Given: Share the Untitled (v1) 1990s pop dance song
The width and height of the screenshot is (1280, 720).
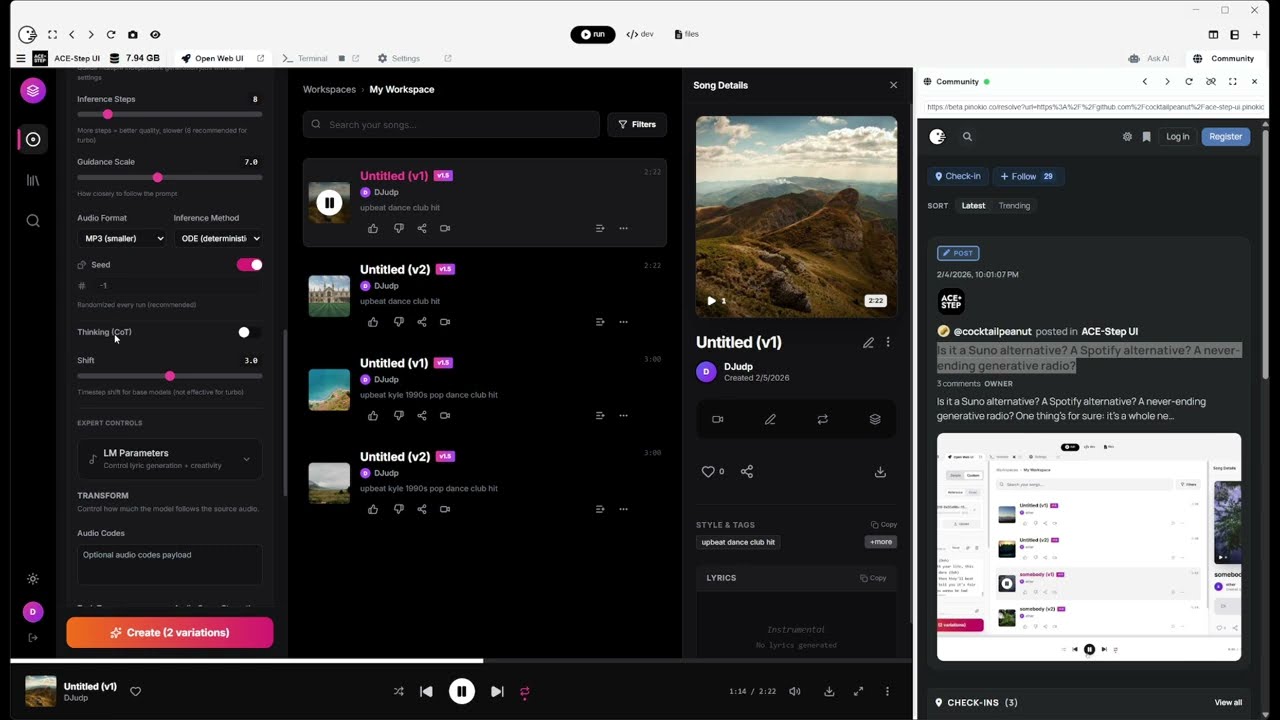Looking at the screenshot, I should (422, 415).
